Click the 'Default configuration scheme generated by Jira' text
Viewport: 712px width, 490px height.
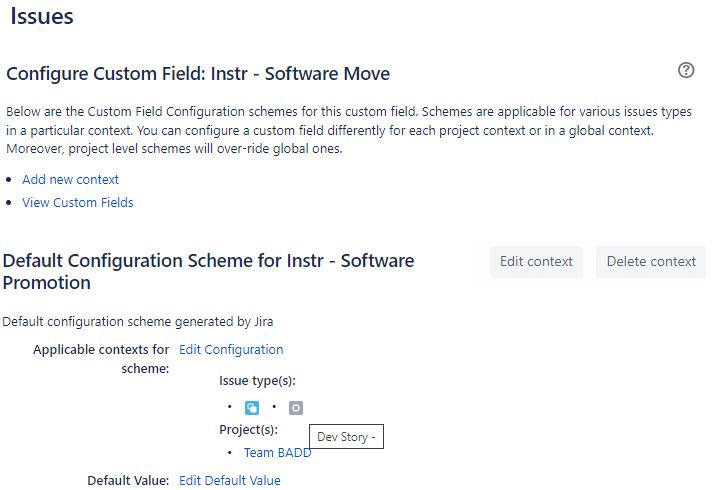[x=138, y=322]
